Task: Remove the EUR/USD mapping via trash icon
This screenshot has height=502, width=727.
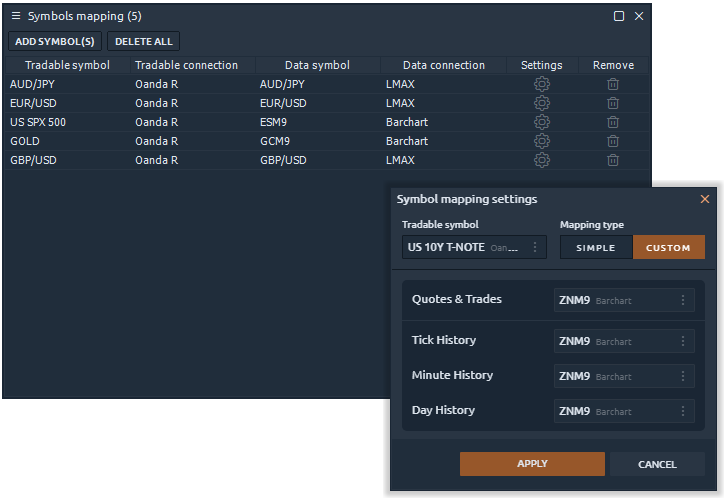Action: pos(613,103)
